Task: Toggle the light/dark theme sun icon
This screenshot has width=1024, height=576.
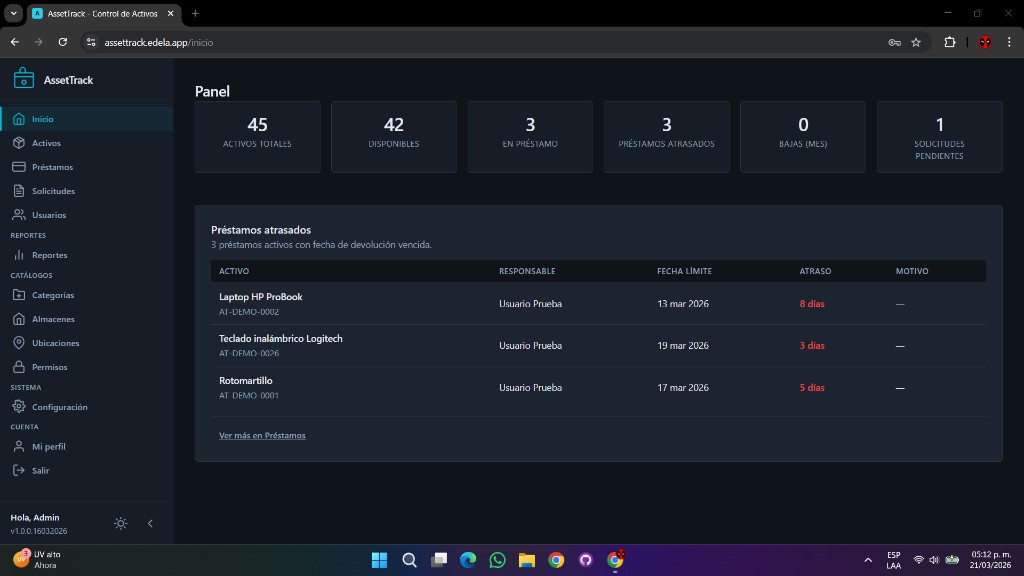Action: click(x=121, y=523)
